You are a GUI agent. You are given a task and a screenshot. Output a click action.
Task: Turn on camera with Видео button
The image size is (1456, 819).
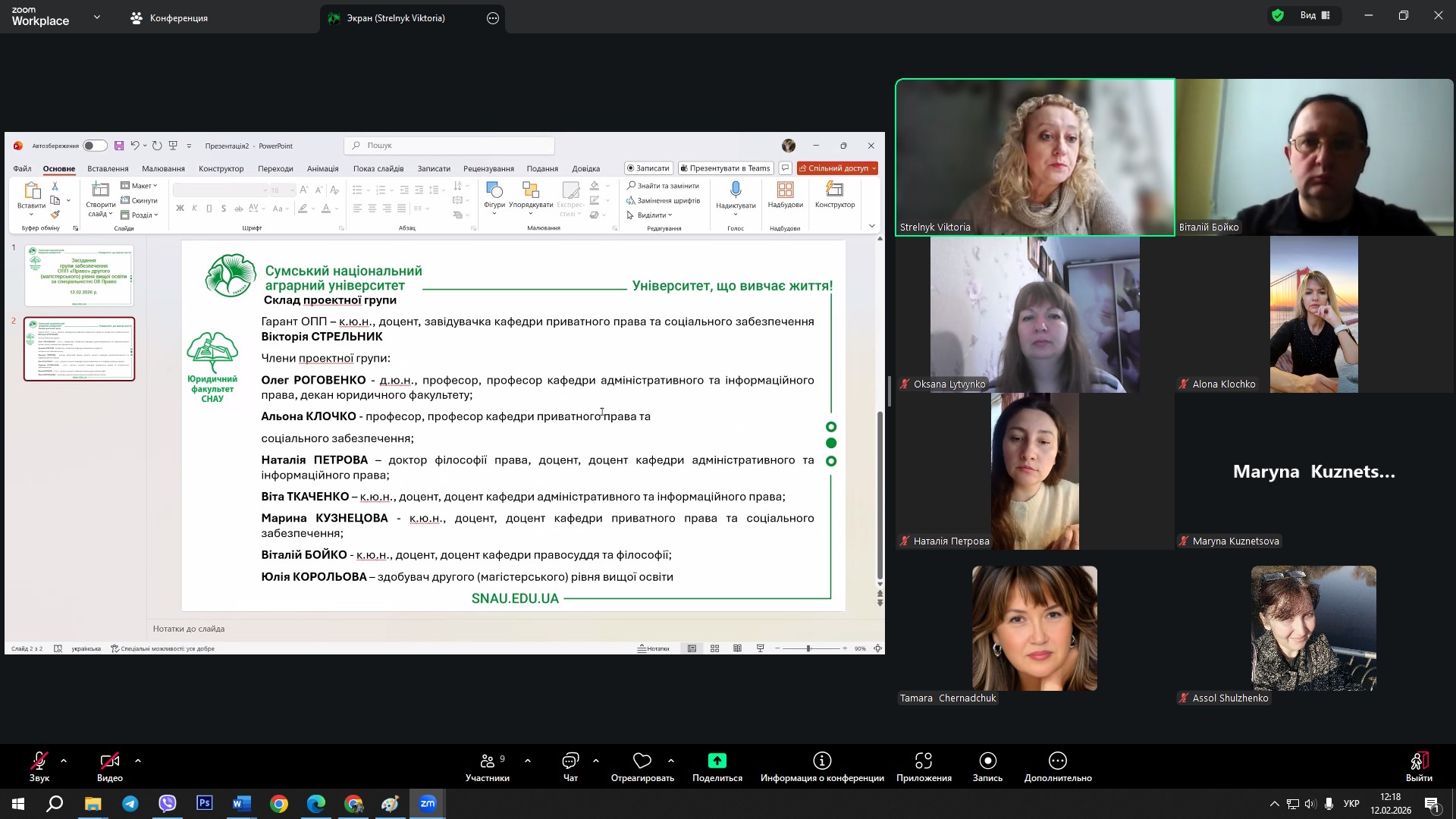pos(109,761)
